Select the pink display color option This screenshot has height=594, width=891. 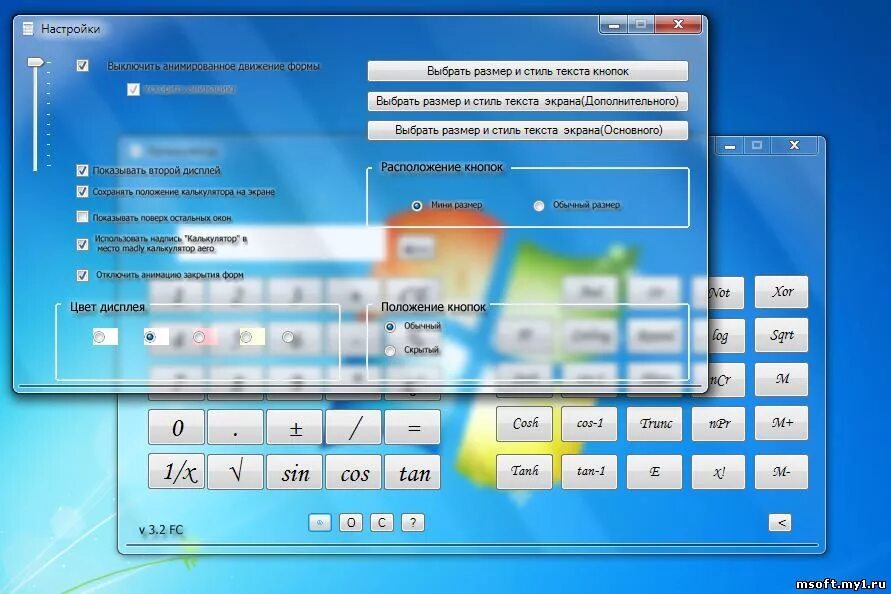pyautogui.click(x=199, y=337)
